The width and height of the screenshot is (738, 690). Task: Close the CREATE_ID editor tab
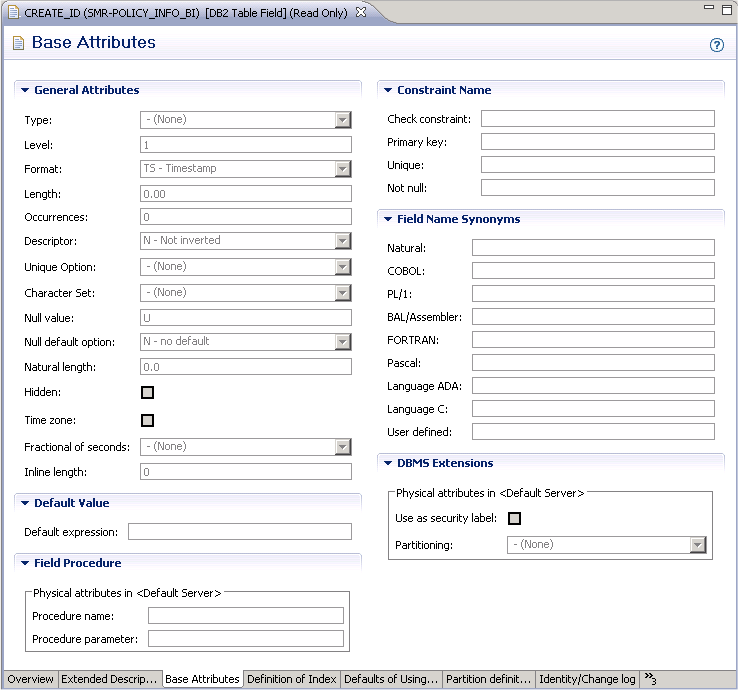click(361, 10)
